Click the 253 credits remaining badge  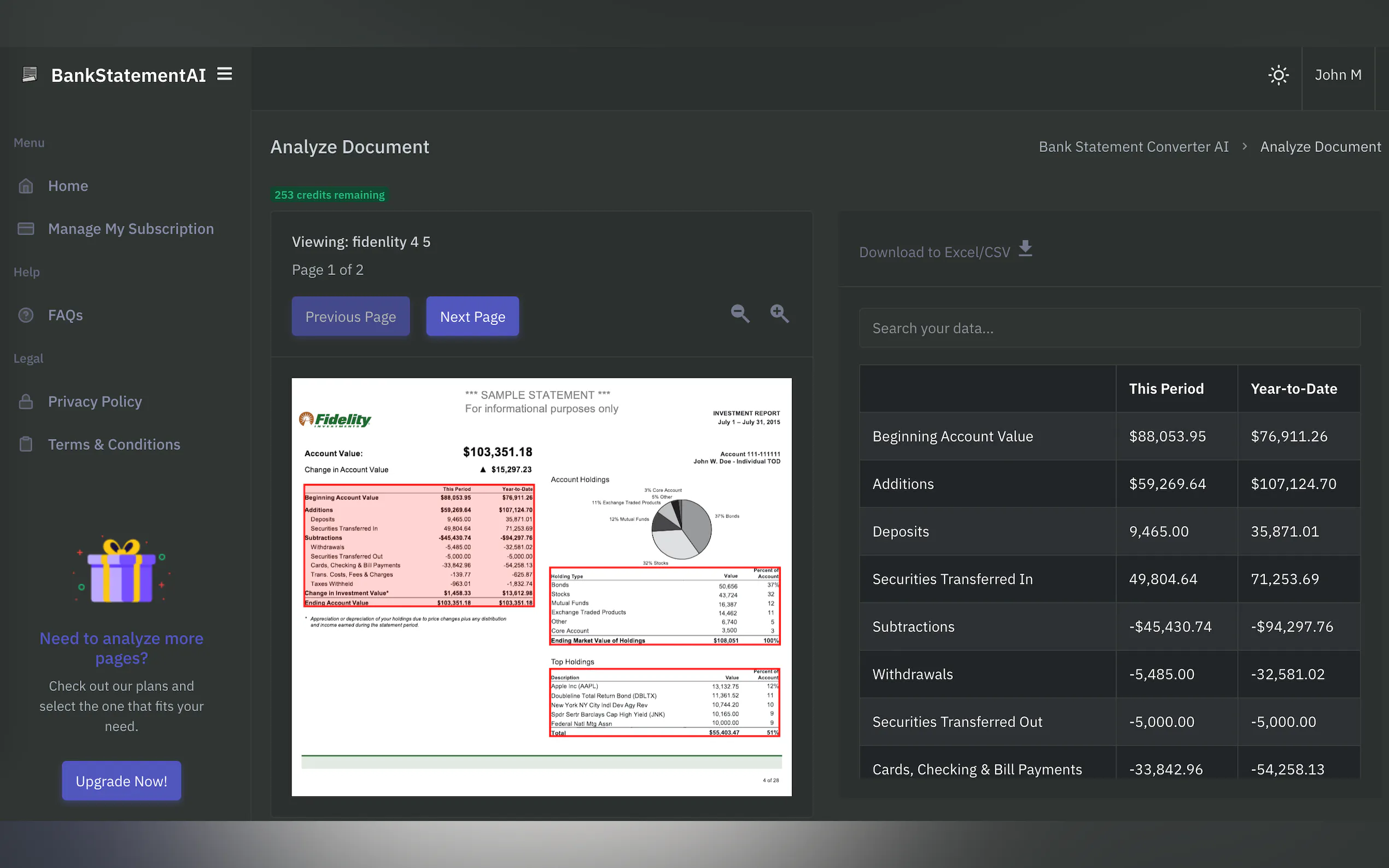(329, 195)
